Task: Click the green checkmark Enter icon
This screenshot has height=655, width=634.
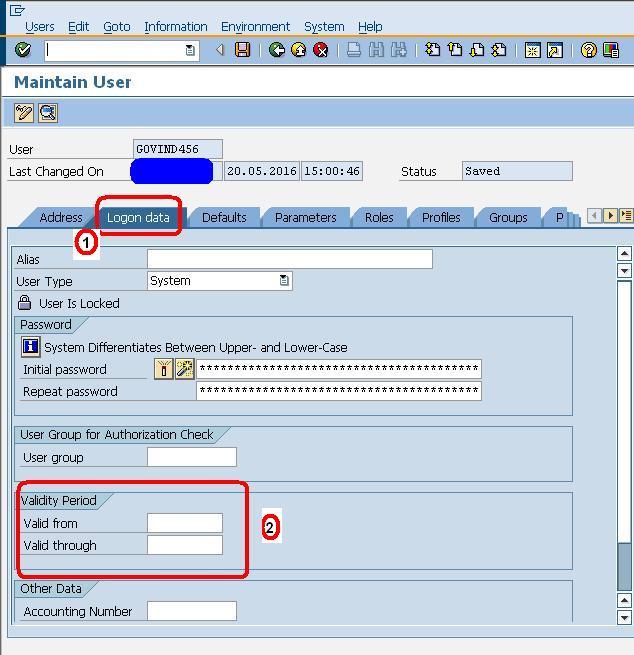Action: 23,50
